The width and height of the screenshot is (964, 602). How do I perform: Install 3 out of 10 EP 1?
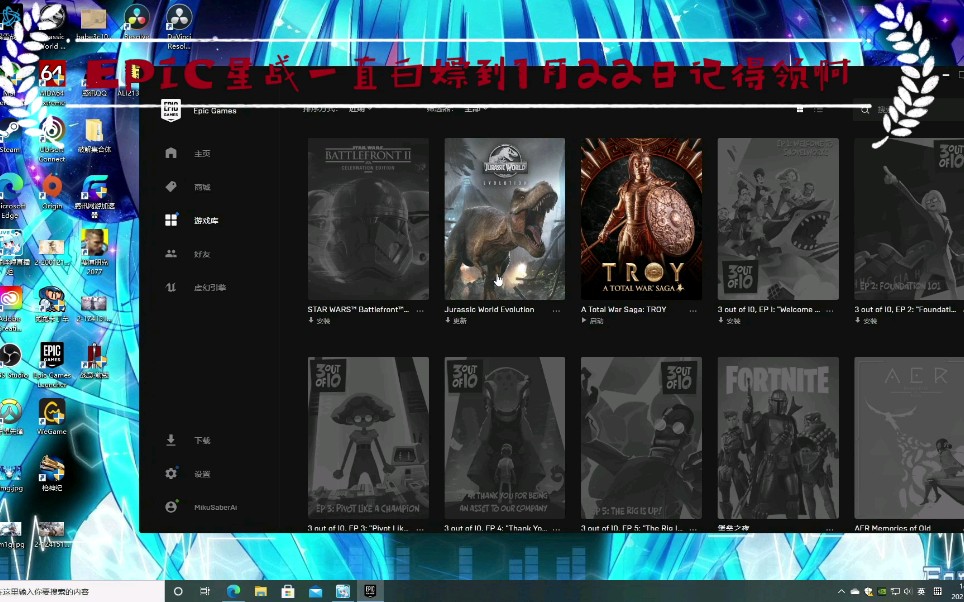pos(729,321)
